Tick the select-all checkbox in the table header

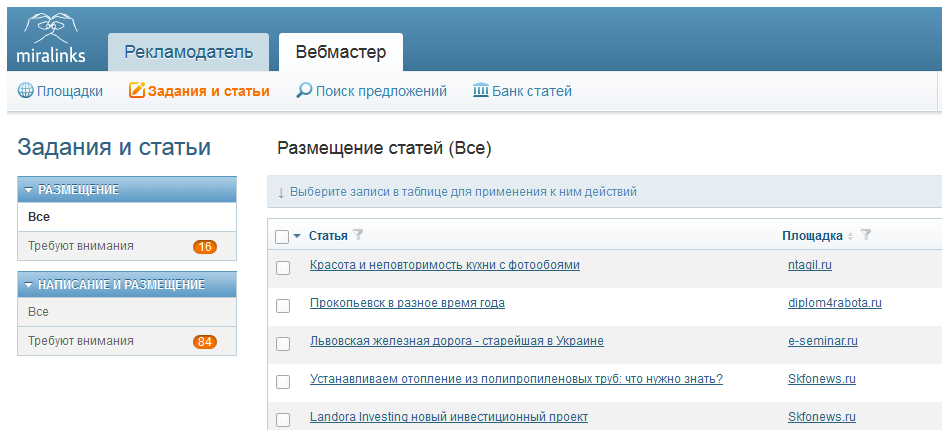pos(282,237)
